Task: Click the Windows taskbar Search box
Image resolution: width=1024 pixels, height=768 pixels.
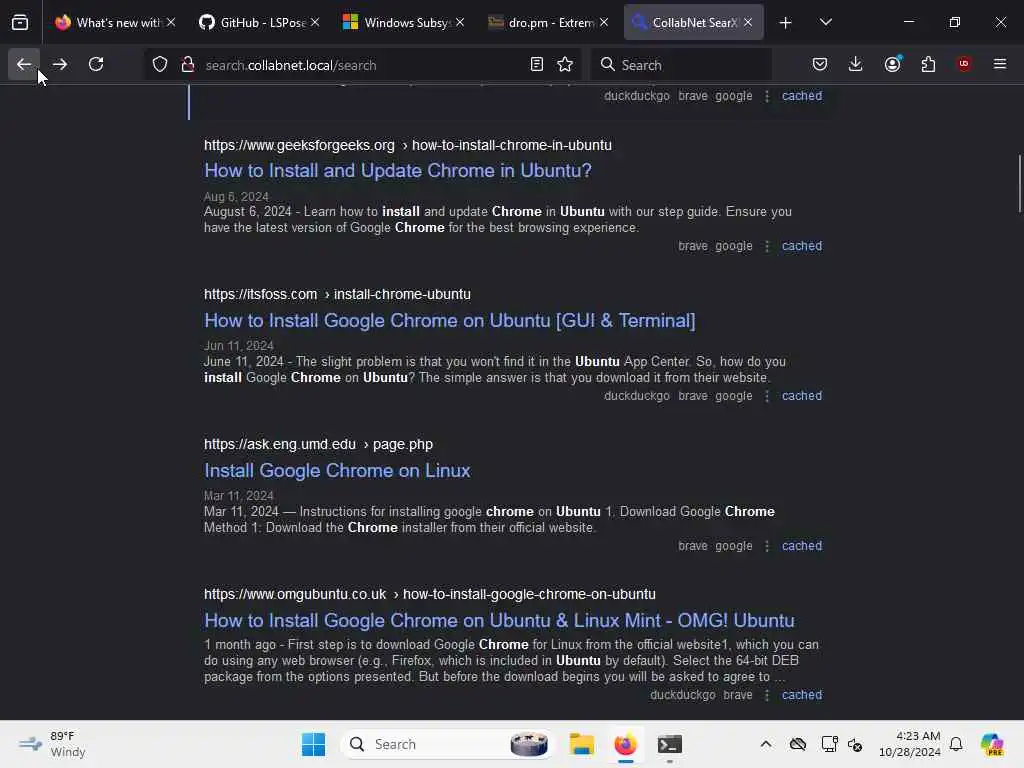Action: coord(447,744)
